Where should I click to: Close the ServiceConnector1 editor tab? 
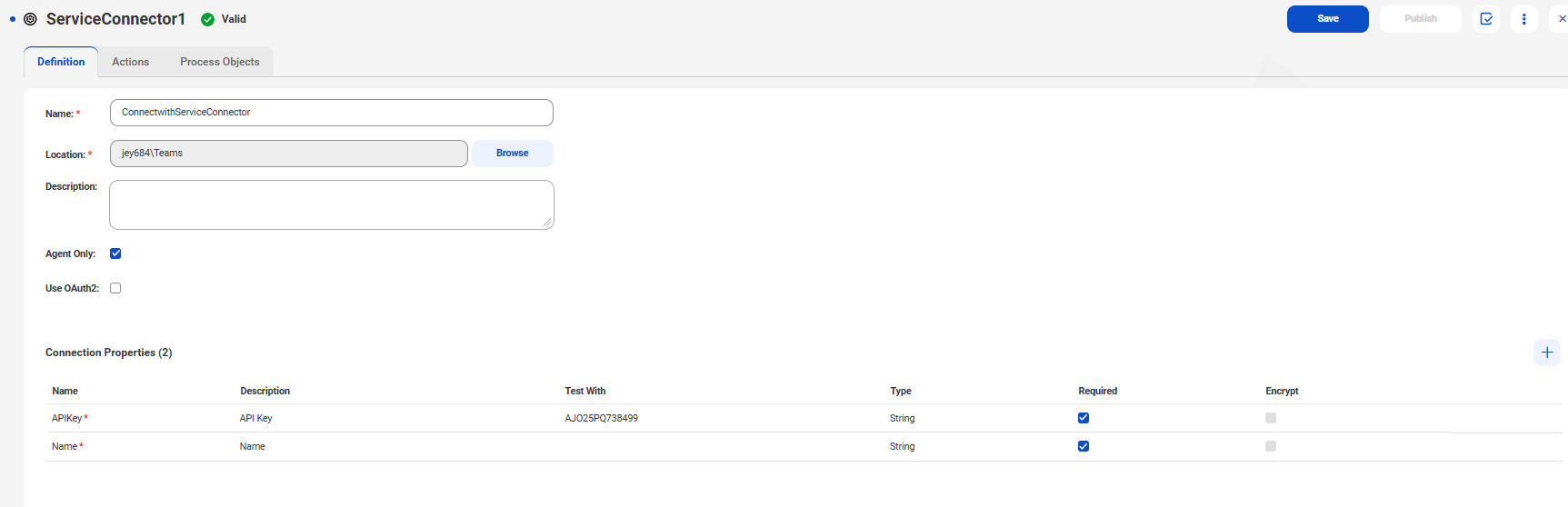pyautogui.click(x=1561, y=19)
